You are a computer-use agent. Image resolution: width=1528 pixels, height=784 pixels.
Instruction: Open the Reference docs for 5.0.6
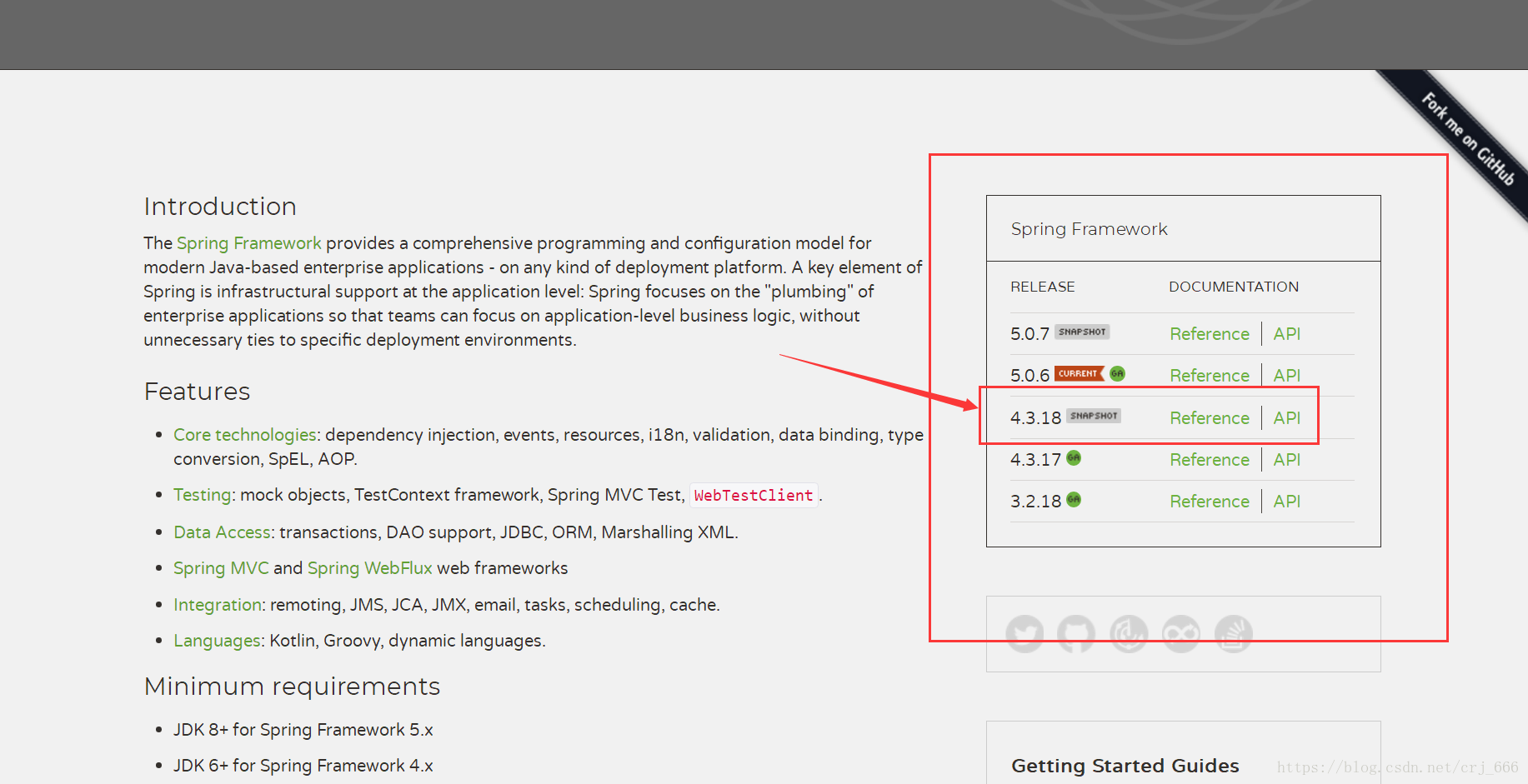1210,376
